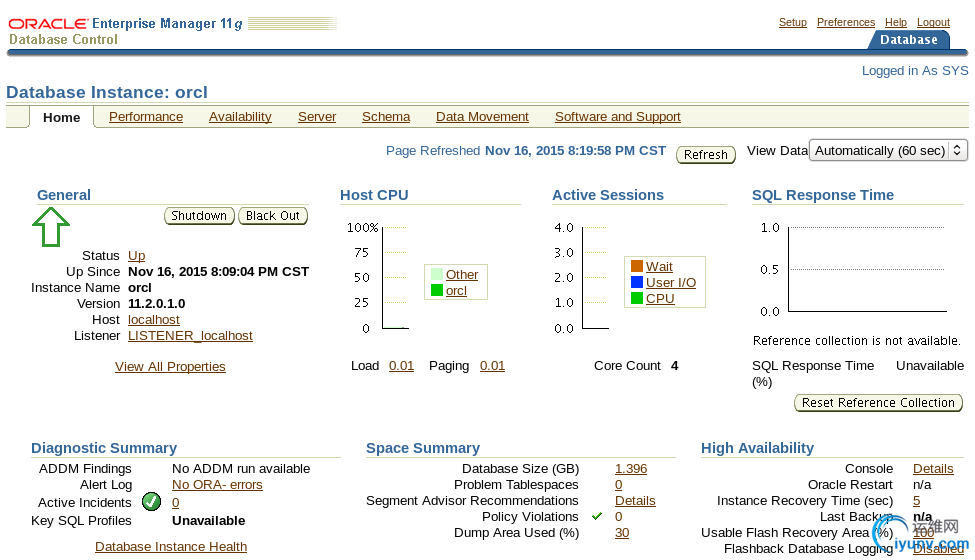This screenshot has height=560, width=975.
Task: Click the green checkmark next to Active Incidents
Action: pos(151,502)
